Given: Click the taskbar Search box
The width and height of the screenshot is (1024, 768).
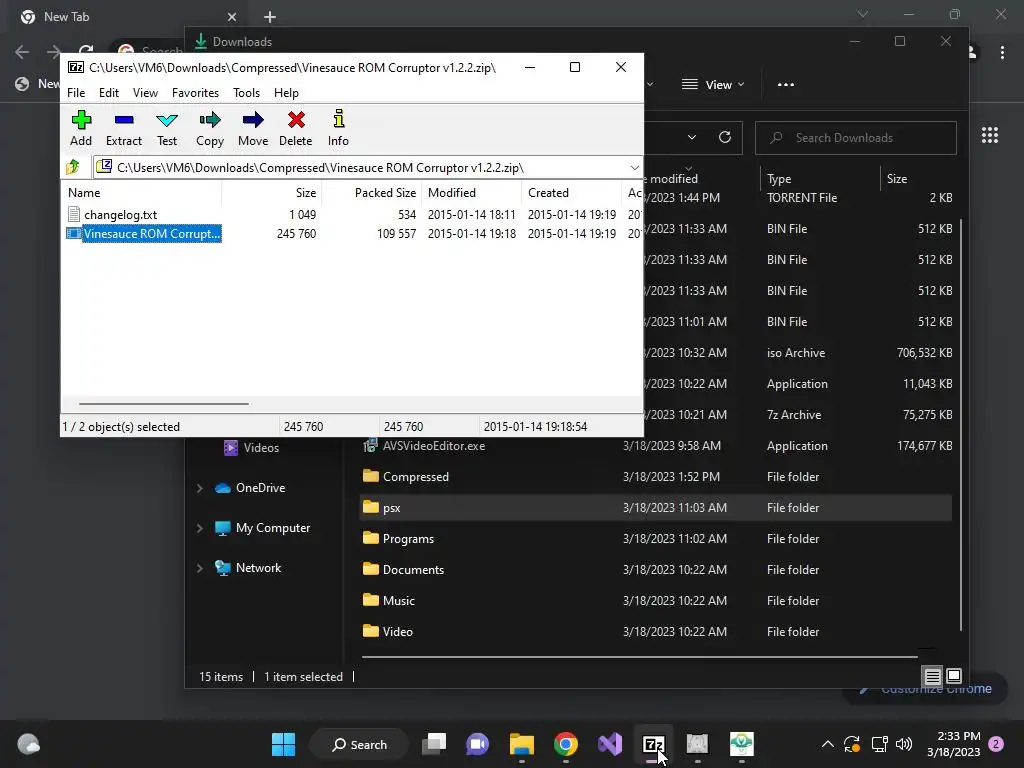Looking at the screenshot, I should click(360, 744).
